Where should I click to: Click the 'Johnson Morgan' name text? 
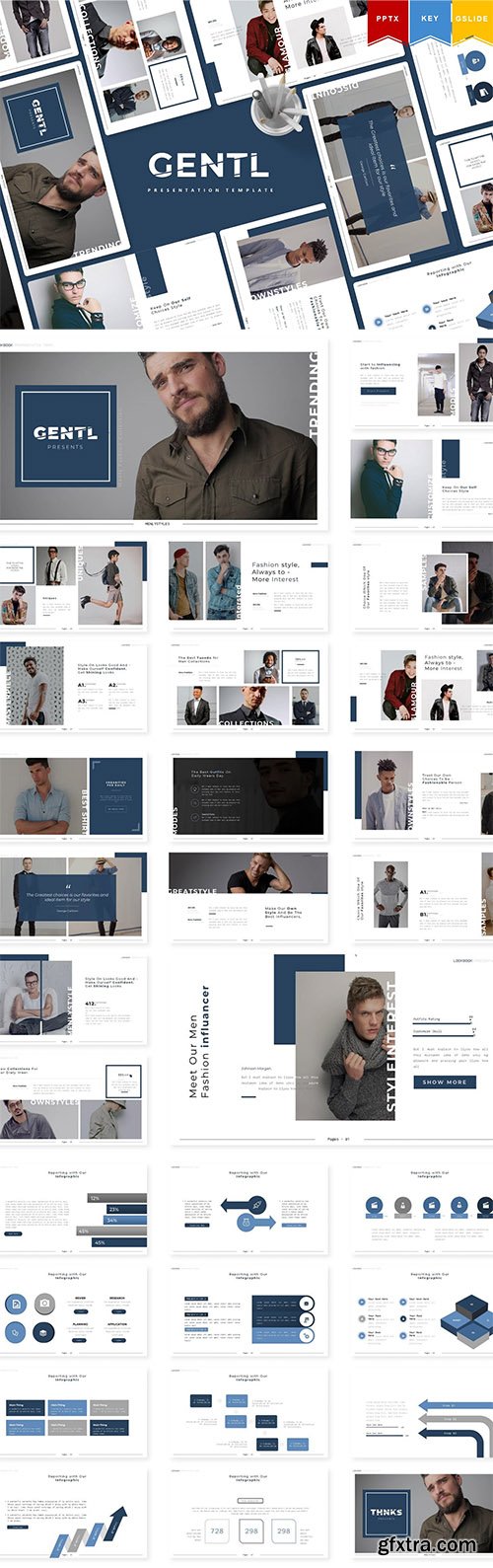coord(255,1067)
